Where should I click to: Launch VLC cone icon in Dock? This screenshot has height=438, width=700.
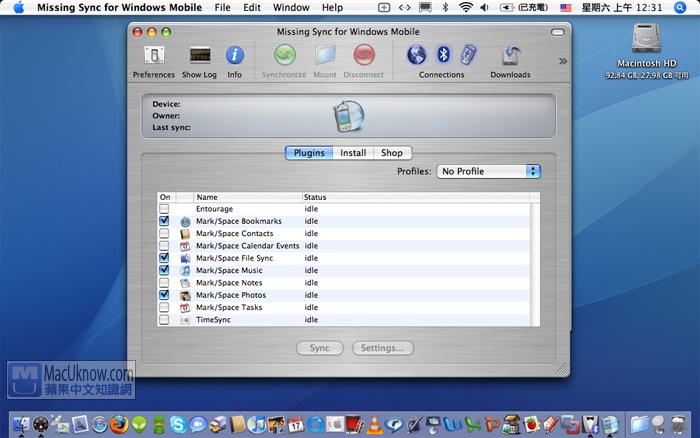[374, 425]
